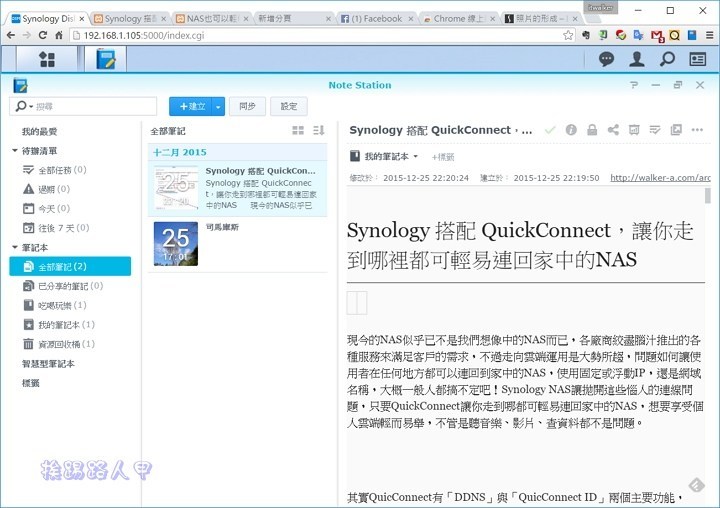Click the 同步 sync button

coord(247,106)
